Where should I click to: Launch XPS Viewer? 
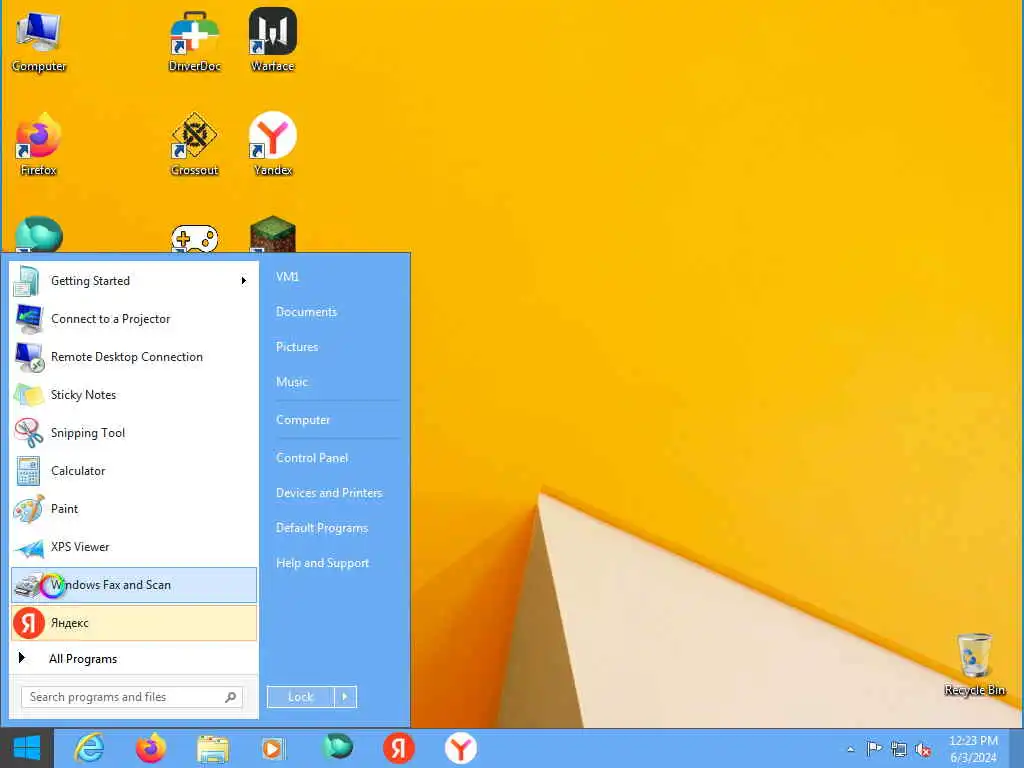coord(134,547)
